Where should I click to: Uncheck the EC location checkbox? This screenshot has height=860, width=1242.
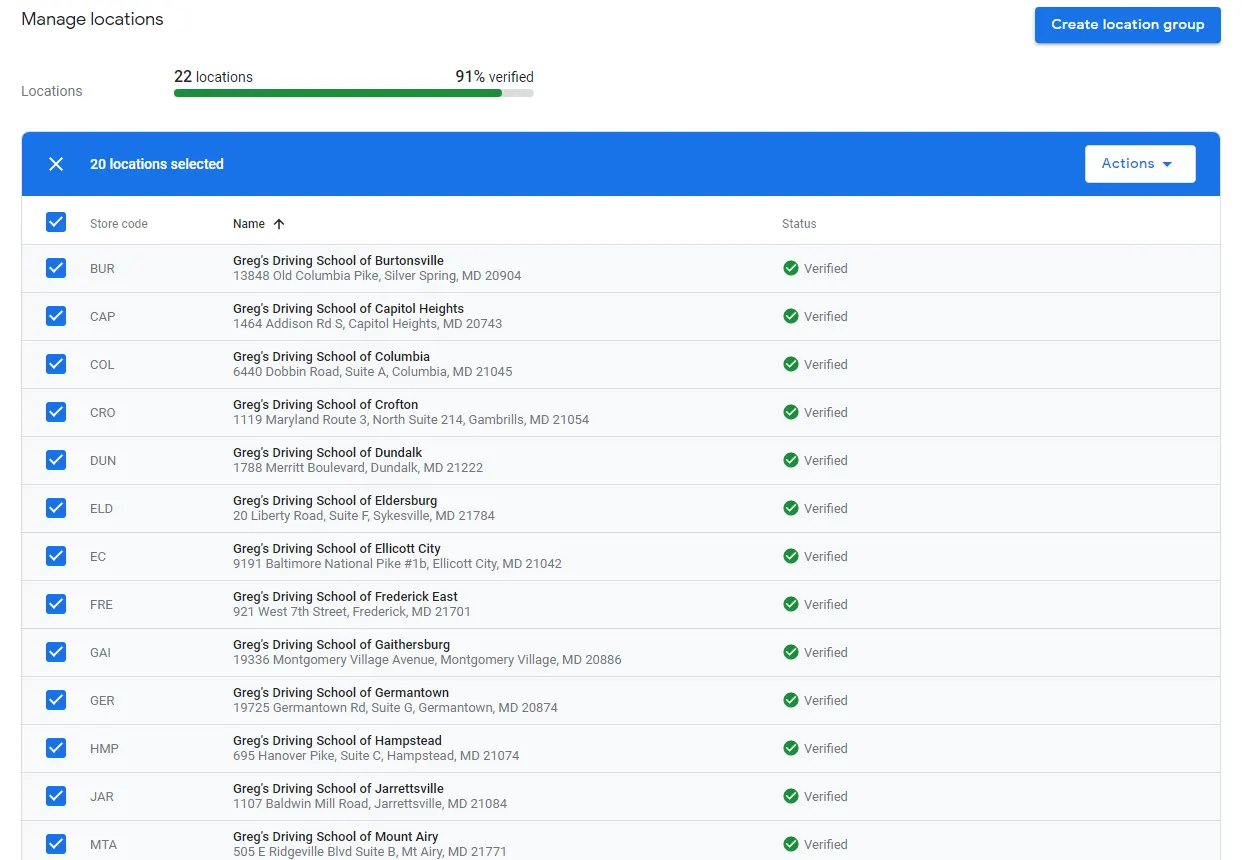click(56, 556)
